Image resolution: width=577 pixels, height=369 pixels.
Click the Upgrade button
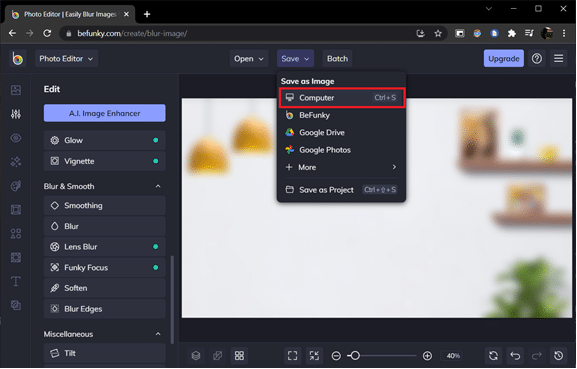pos(503,58)
